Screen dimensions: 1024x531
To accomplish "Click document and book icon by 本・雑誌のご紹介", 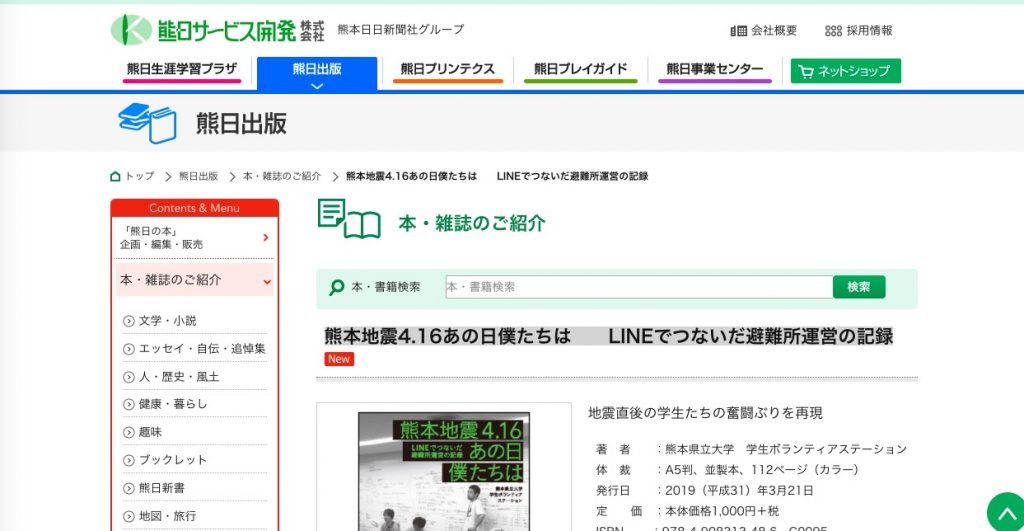I will (x=349, y=219).
